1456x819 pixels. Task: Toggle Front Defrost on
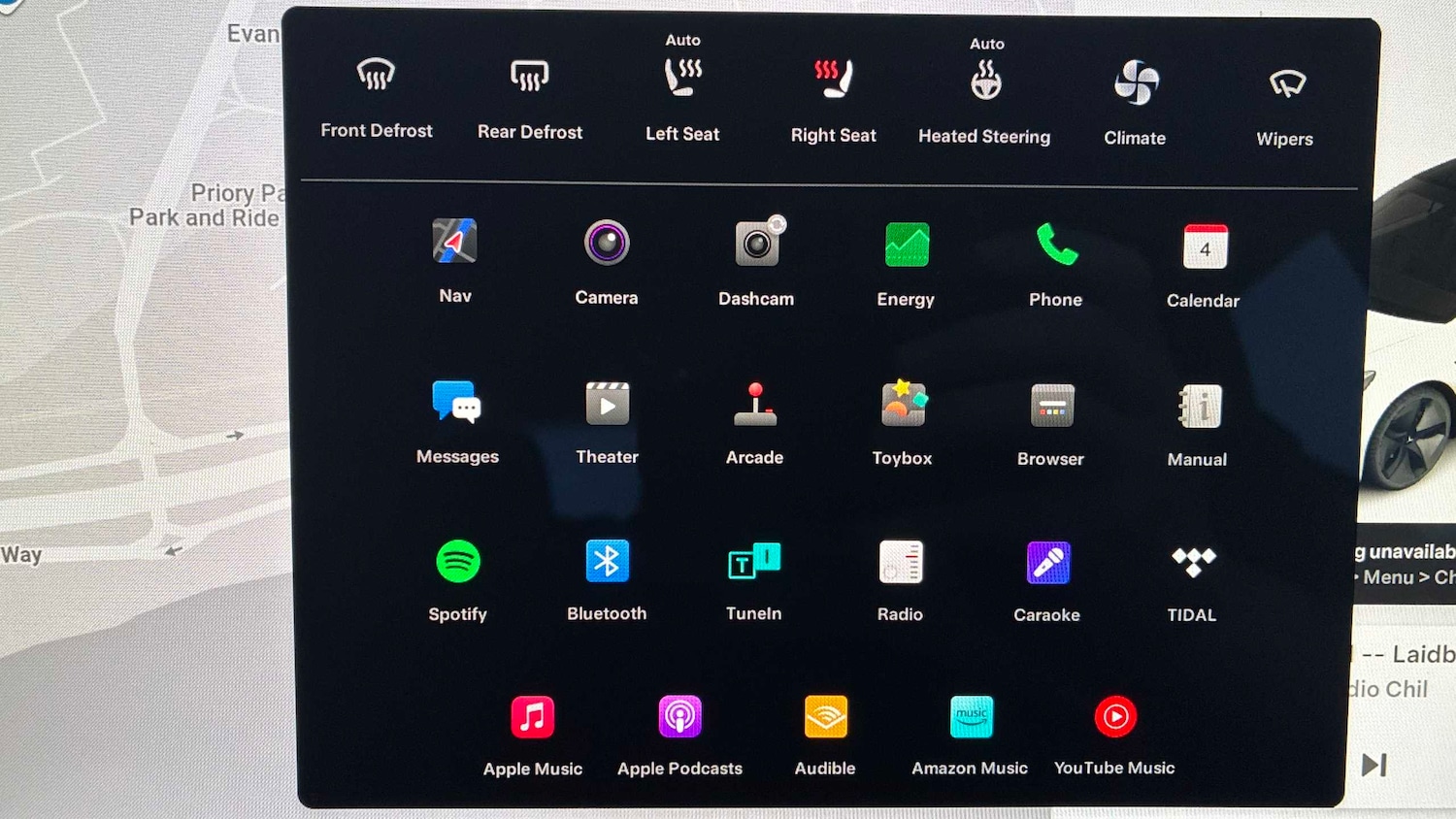377,75
